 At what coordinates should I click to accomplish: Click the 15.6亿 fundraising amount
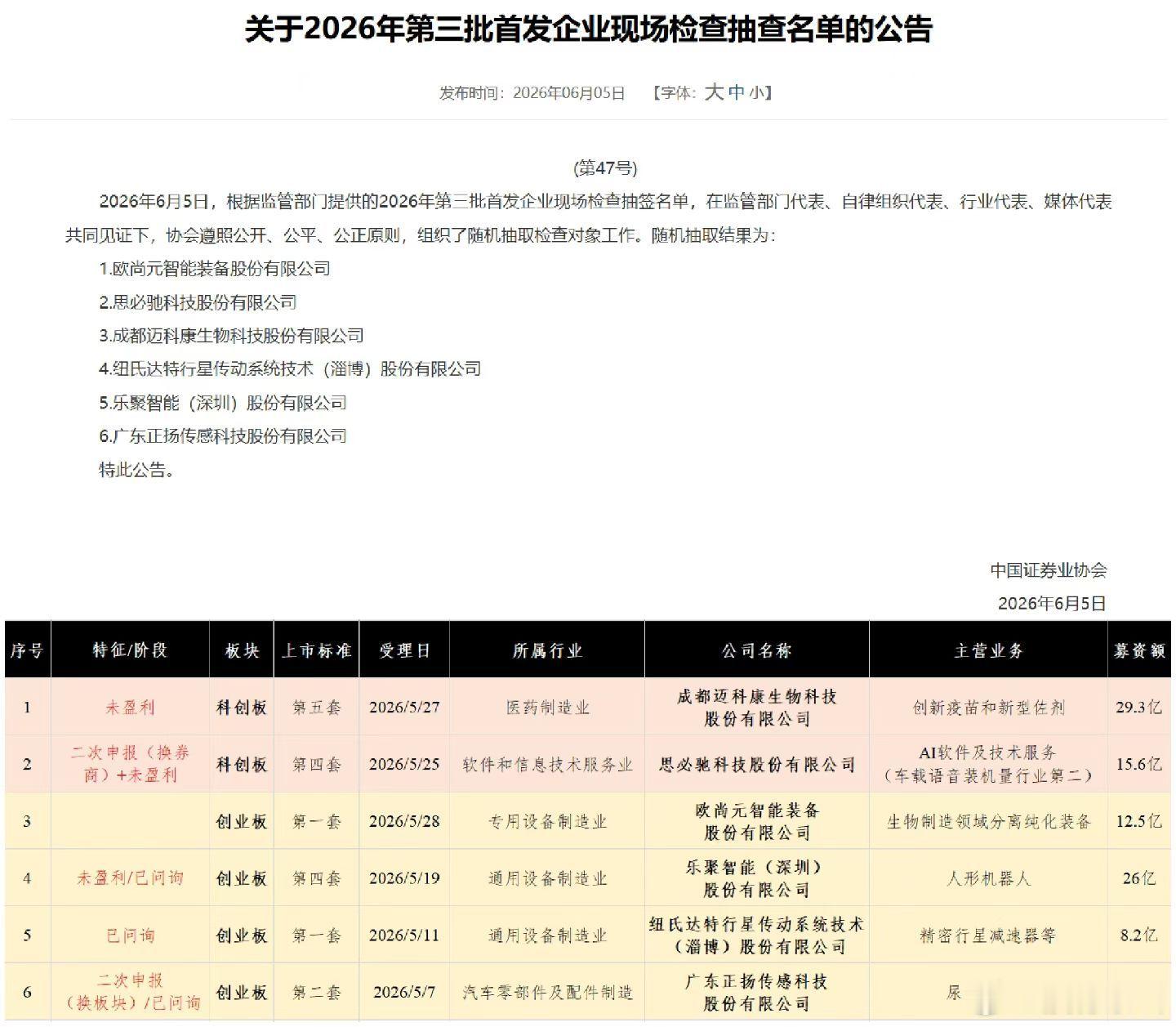[1138, 765]
